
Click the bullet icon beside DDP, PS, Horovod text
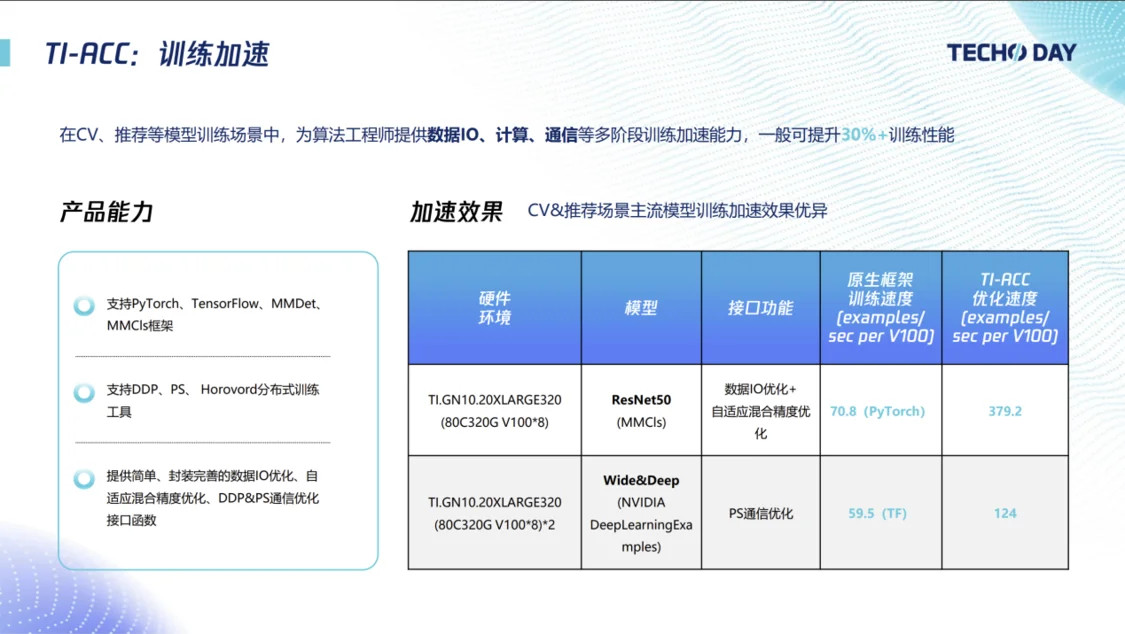tap(85, 392)
